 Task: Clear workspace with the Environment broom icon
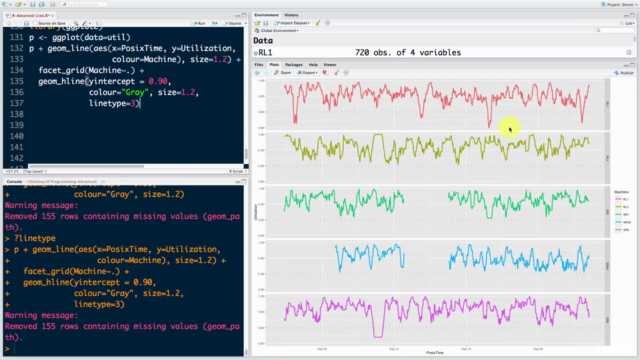point(318,23)
